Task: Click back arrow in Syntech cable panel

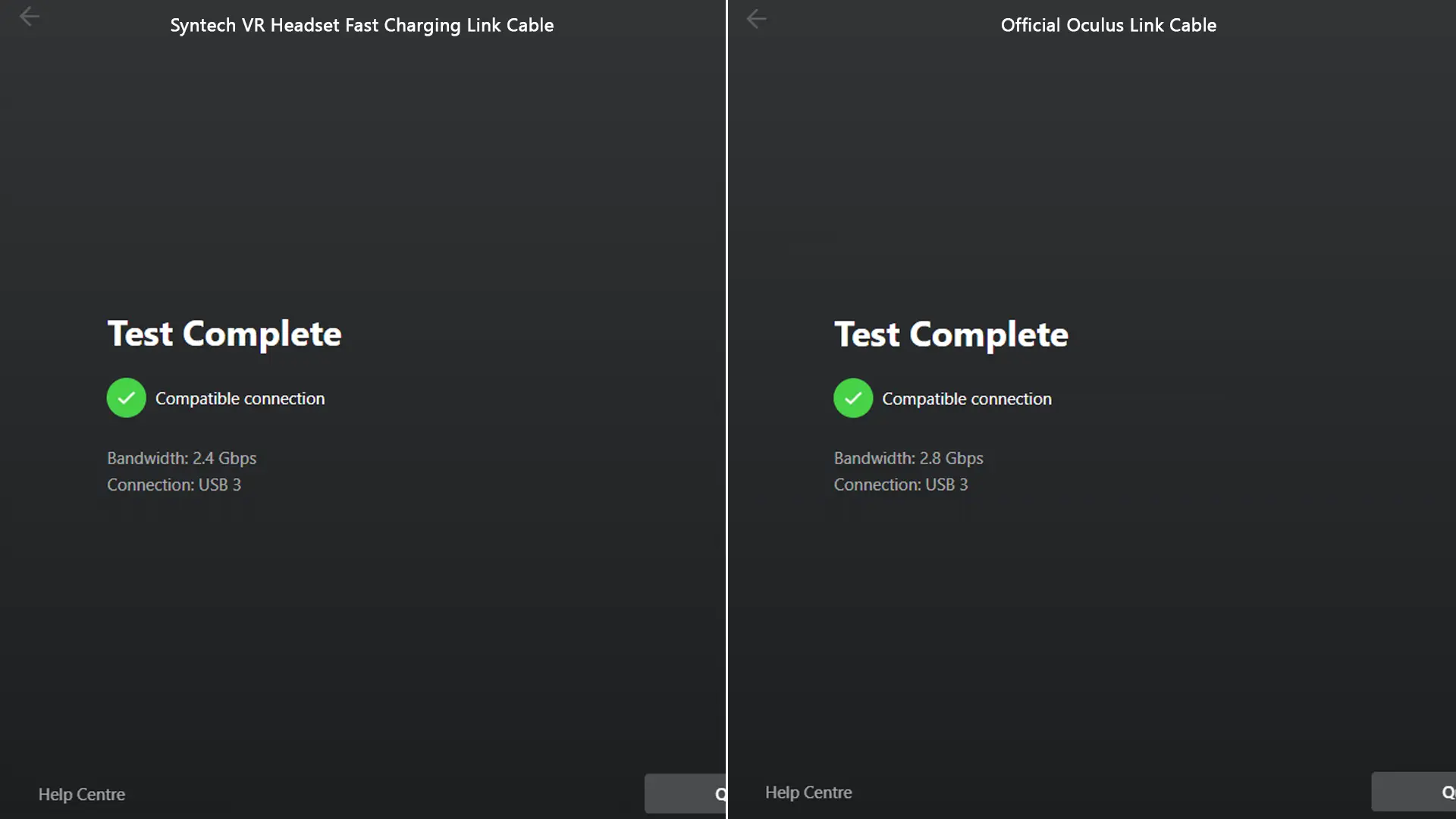Action: (x=29, y=17)
